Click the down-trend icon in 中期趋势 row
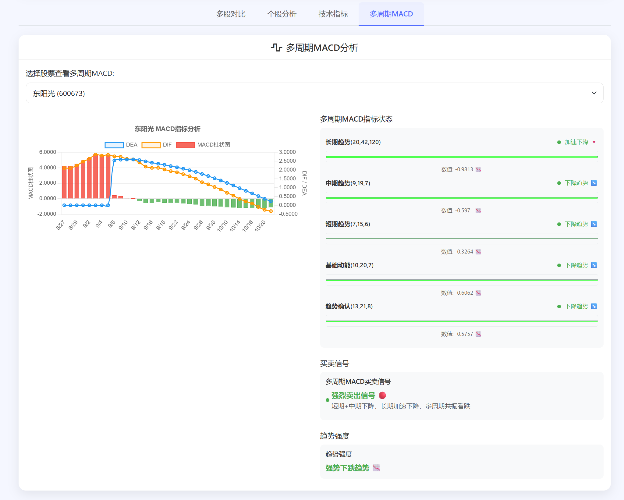 [594, 184]
